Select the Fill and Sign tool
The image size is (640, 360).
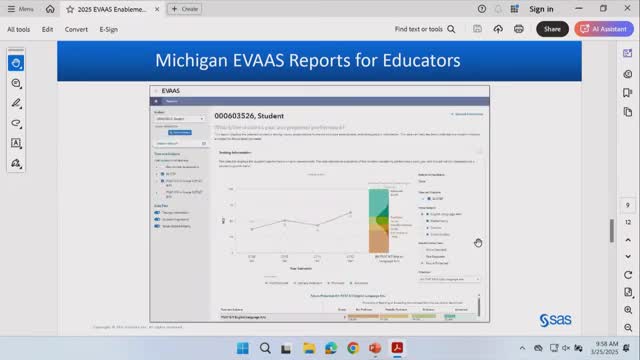click(16, 163)
